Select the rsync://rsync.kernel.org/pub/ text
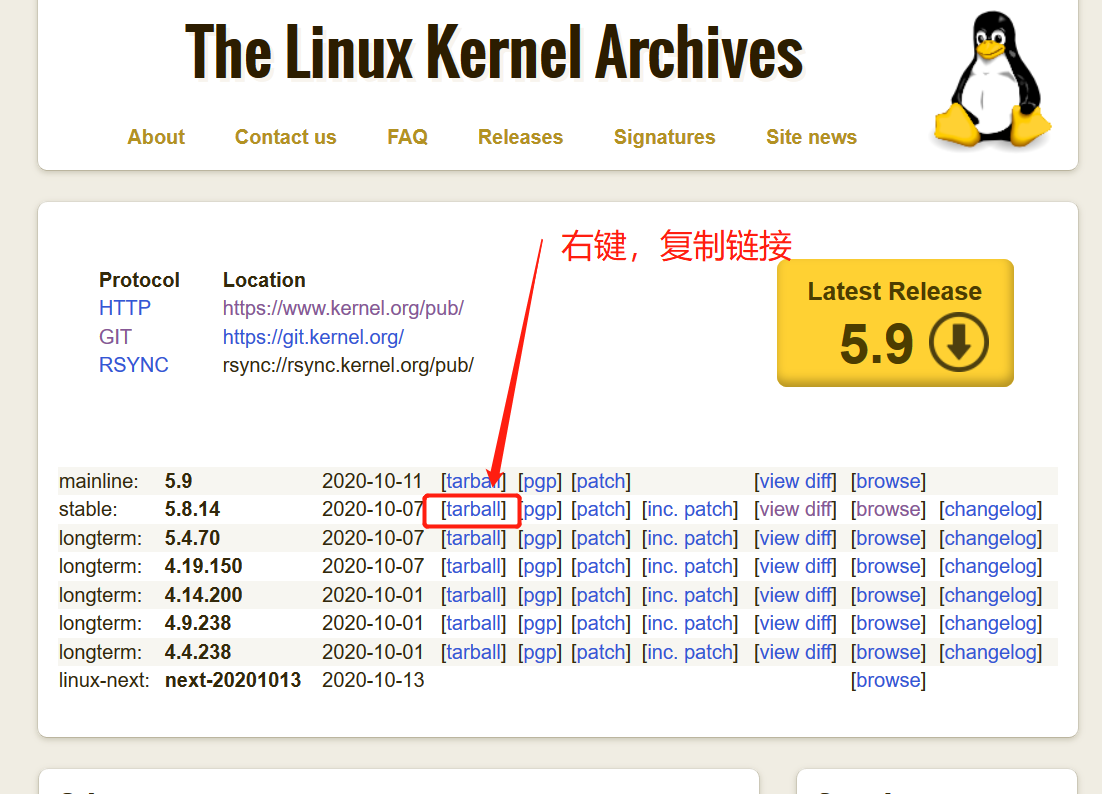Screen dimensions: 1102x794 point(349,365)
